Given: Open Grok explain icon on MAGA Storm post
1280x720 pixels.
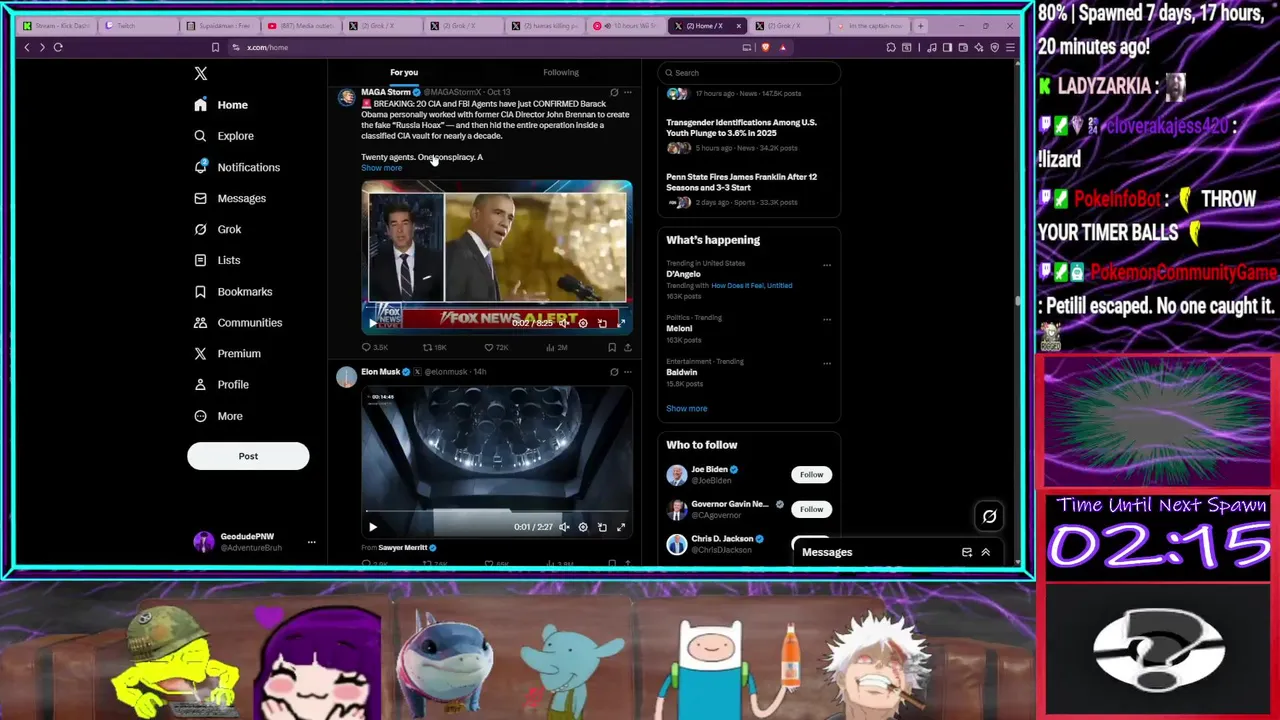Looking at the screenshot, I should tap(614, 92).
